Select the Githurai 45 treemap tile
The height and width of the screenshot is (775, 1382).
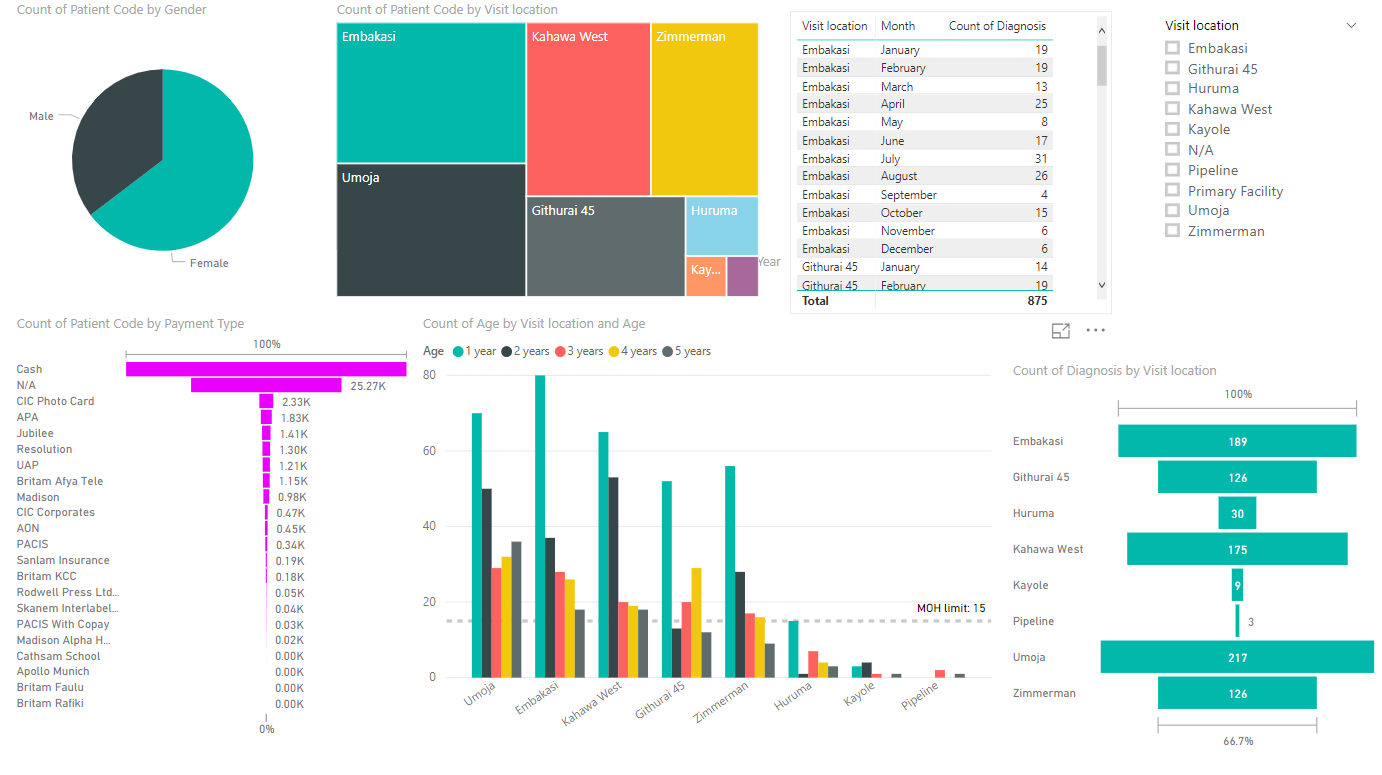tap(606, 247)
